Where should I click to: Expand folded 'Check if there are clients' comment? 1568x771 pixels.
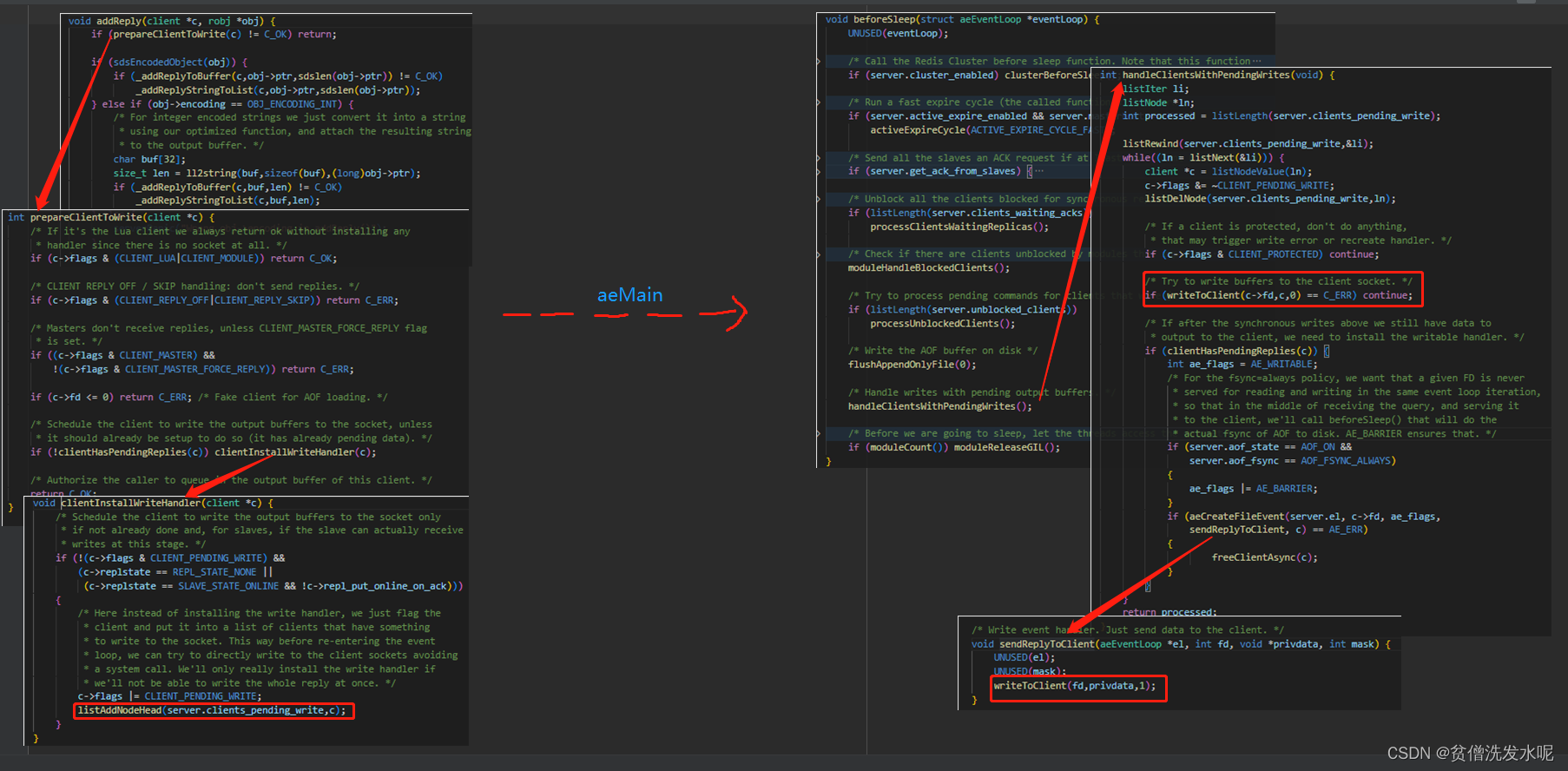click(x=818, y=254)
